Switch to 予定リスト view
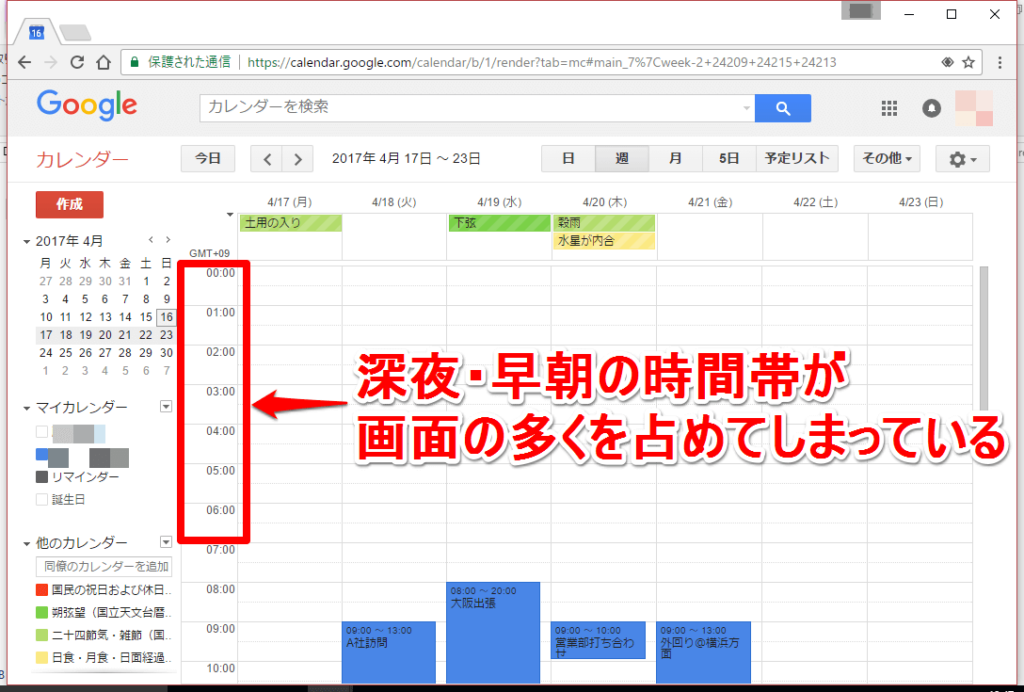Screen dimensions: 1024x692 [797, 159]
